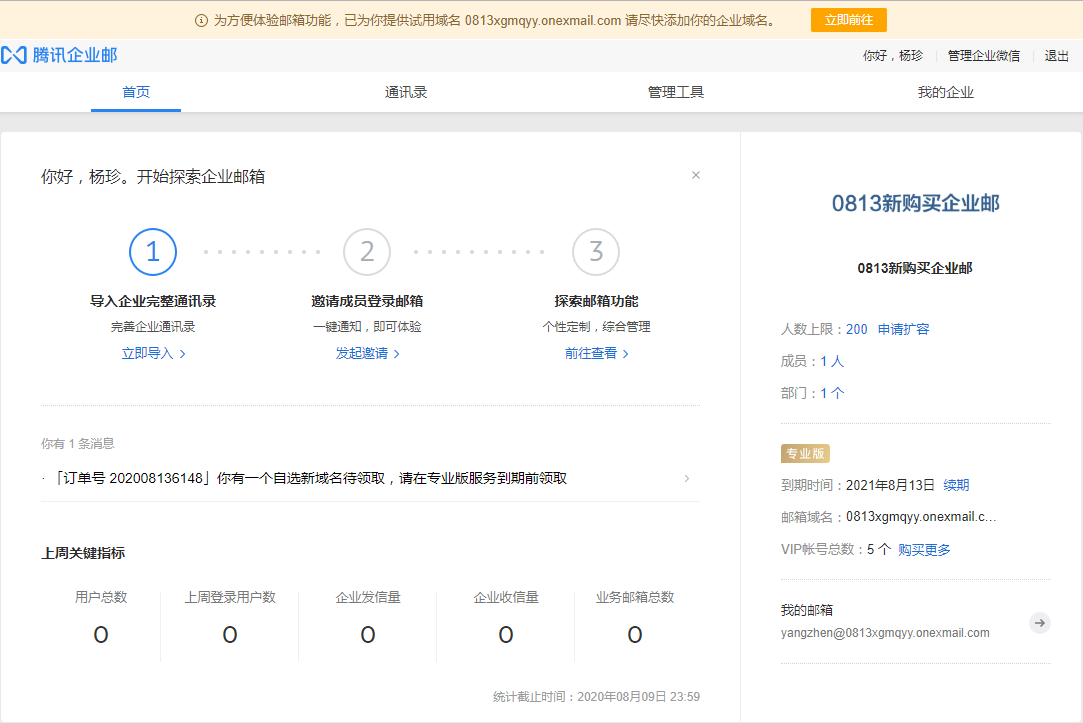
Task: Go to the 我的企业 tab
Action: [x=945, y=92]
